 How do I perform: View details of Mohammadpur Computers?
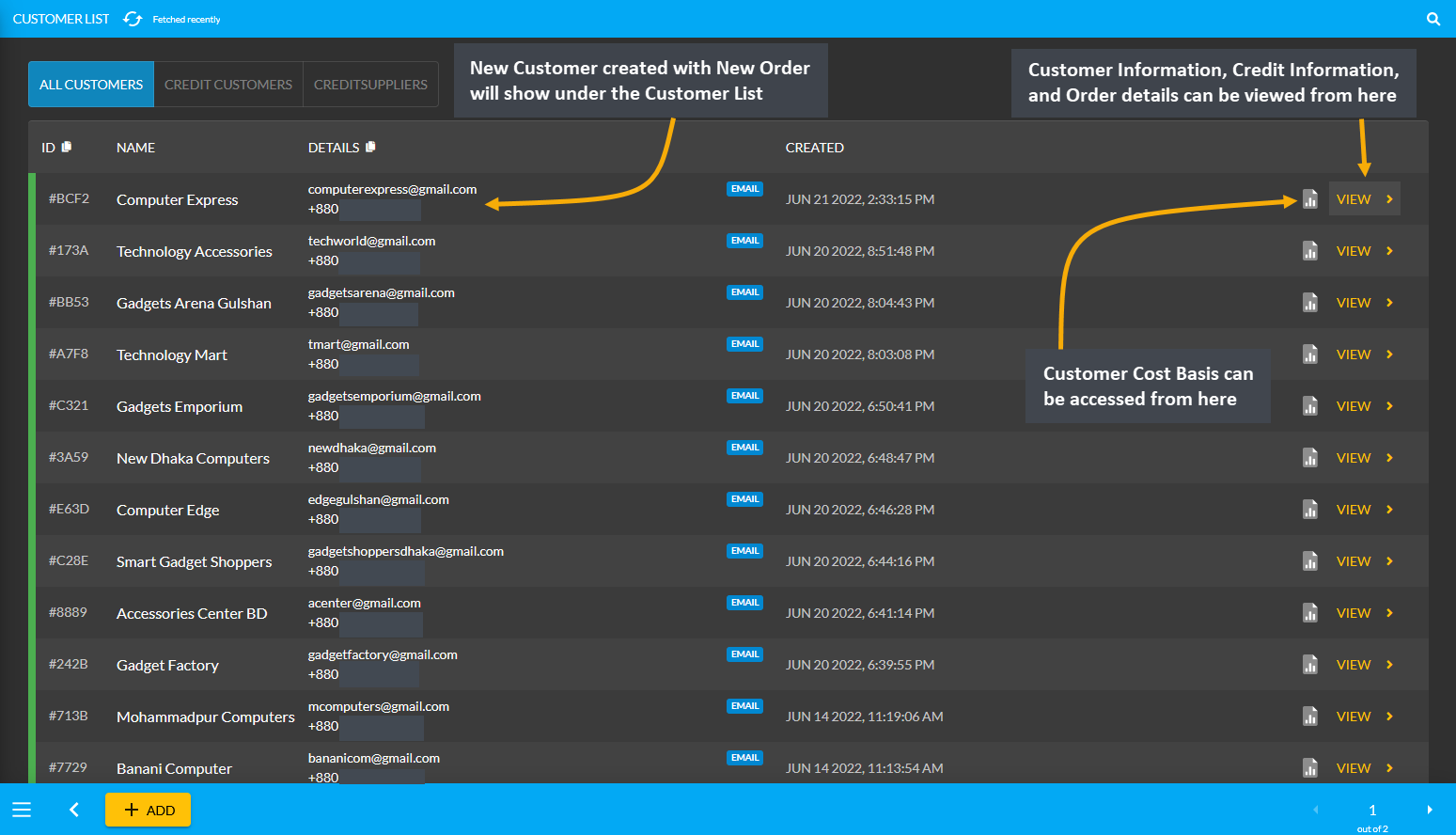tap(1364, 717)
